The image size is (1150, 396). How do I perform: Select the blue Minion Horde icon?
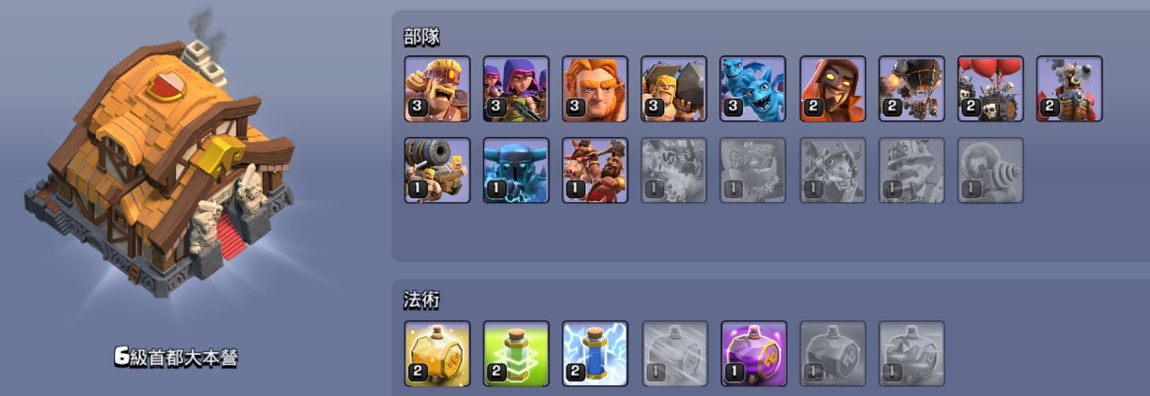point(753,89)
